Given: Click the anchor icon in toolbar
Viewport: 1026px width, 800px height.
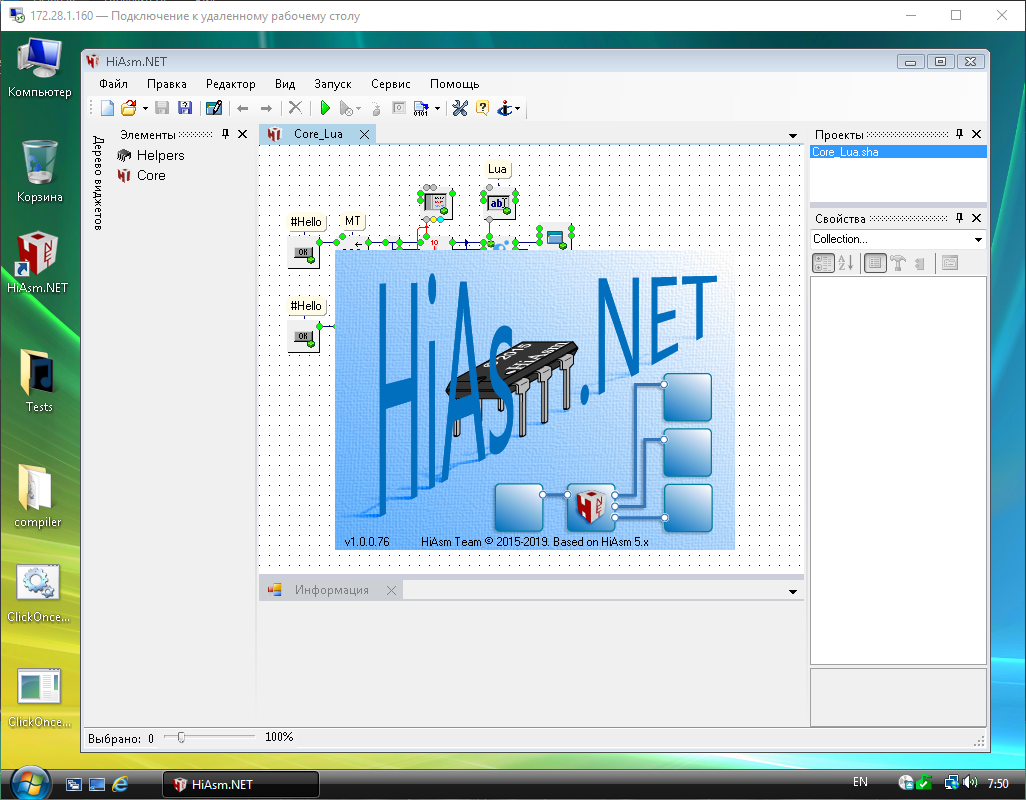Looking at the screenshot, I should [x=505, y=108].
